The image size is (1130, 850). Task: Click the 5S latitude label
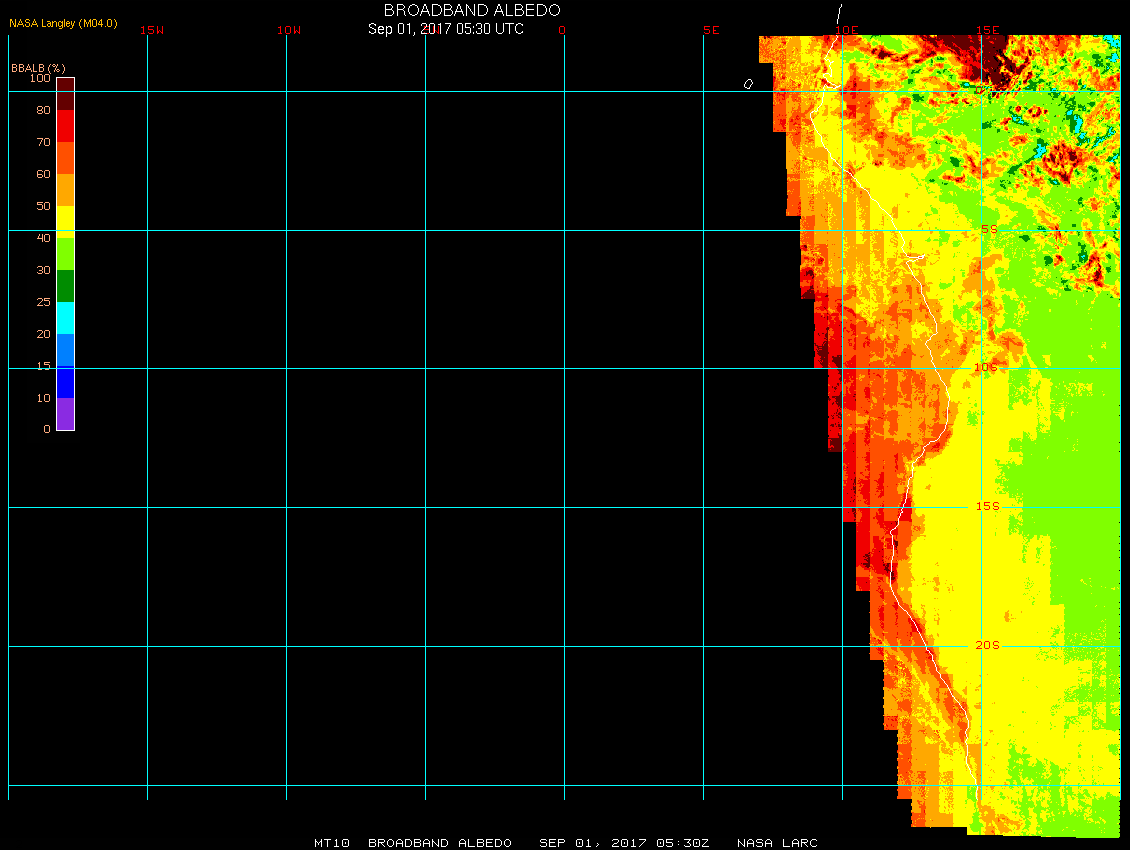(989, 230)
